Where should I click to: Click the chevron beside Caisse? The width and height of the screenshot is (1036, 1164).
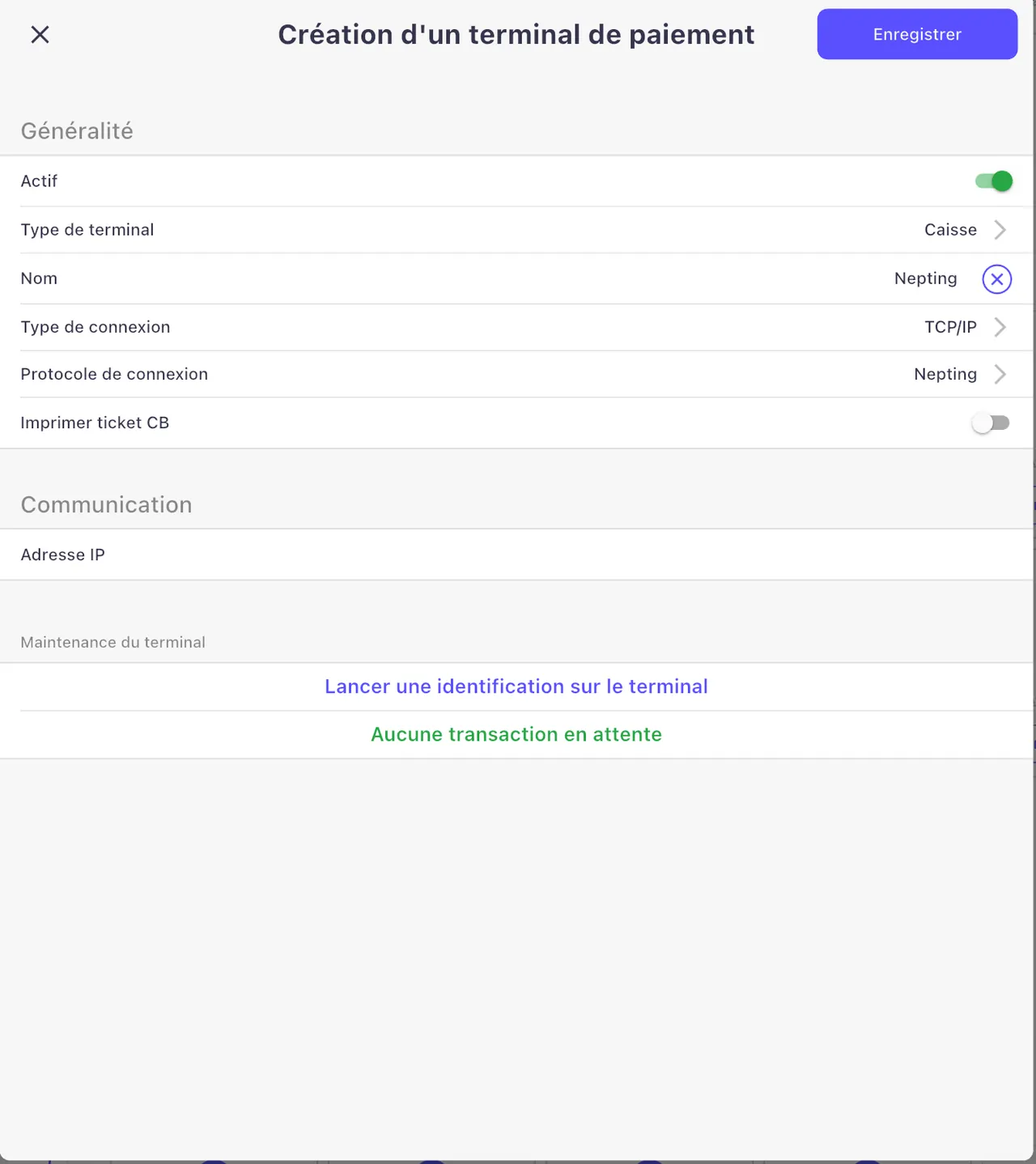click(1000, 230)
